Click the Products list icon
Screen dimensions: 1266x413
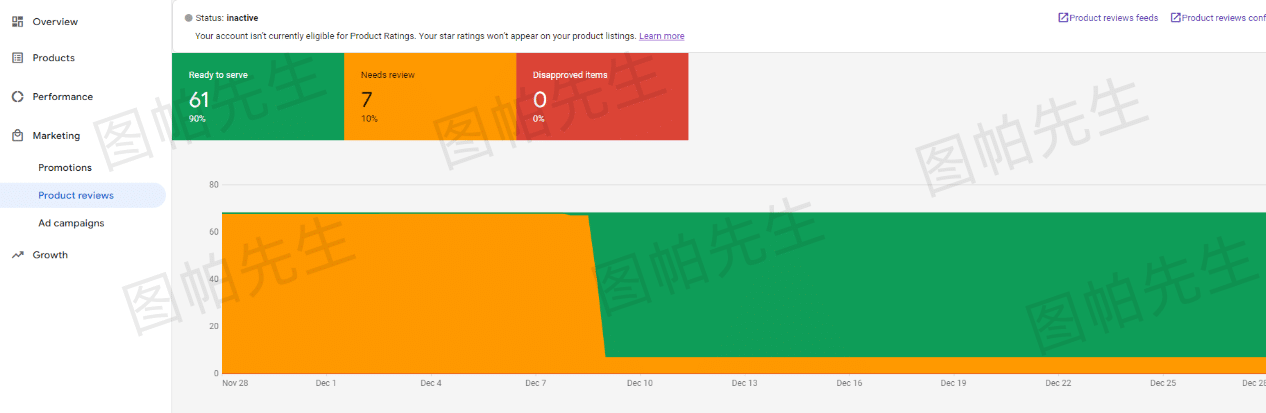coord(17,58)
